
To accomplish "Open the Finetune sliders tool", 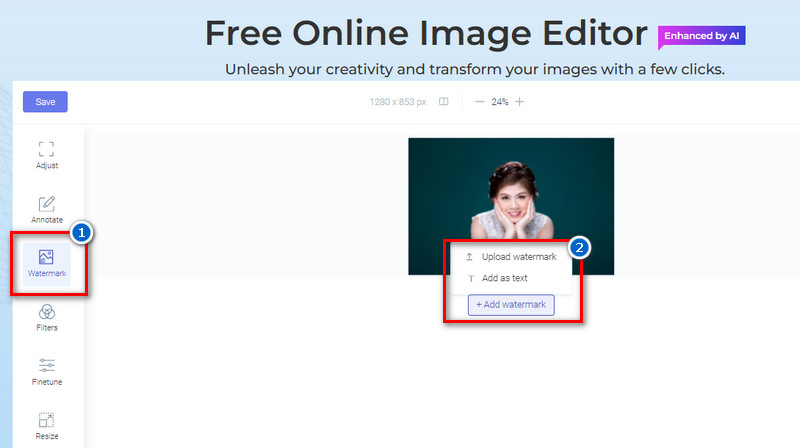I will 46,372.
